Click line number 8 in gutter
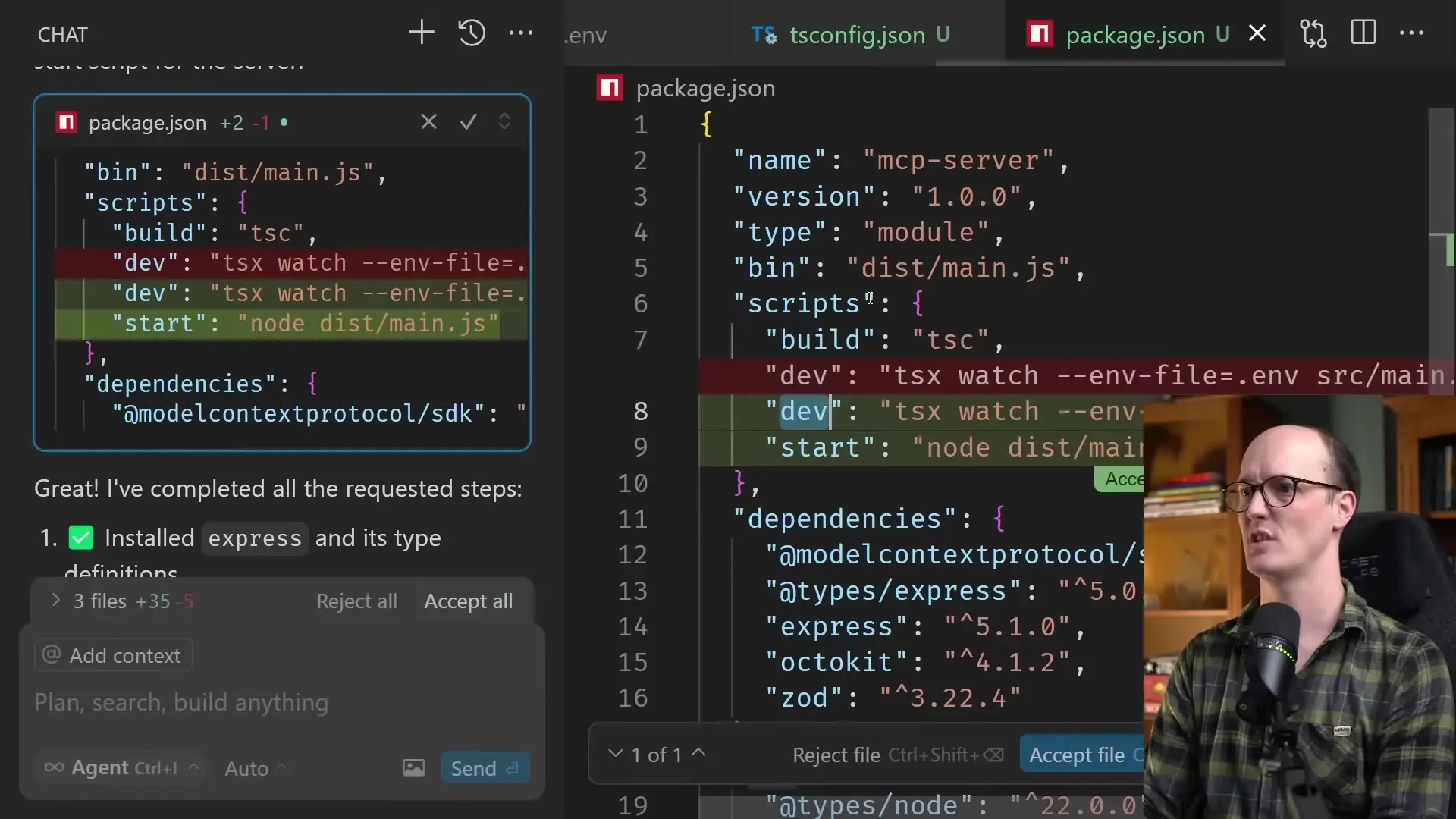1456x819 pixels. tap(641, 412)
